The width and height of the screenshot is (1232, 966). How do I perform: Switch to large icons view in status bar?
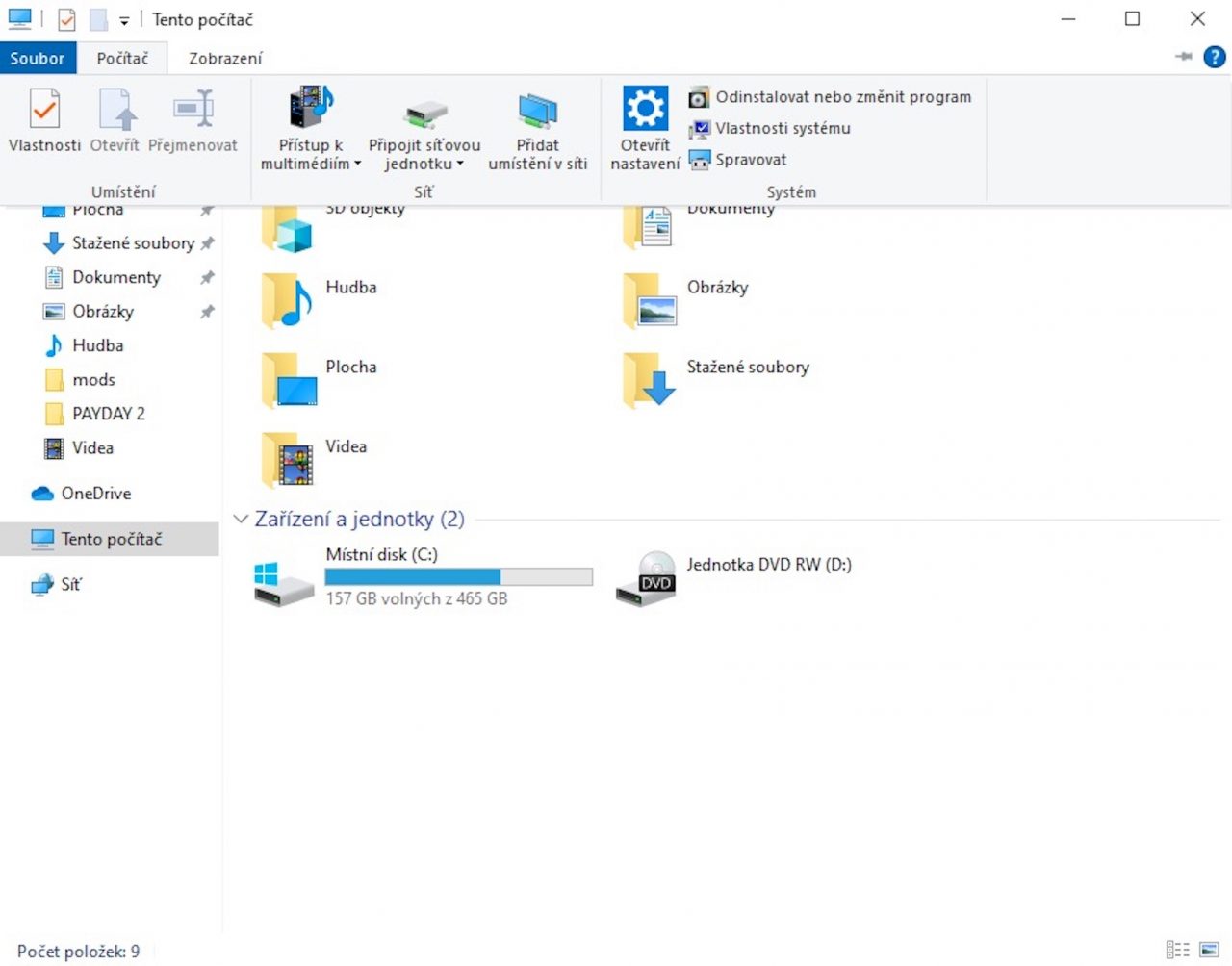click(x=1209, y=950)
